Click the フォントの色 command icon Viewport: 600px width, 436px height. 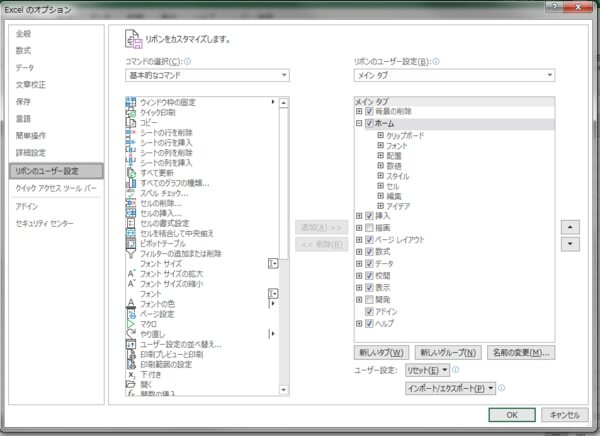[131, 304]
